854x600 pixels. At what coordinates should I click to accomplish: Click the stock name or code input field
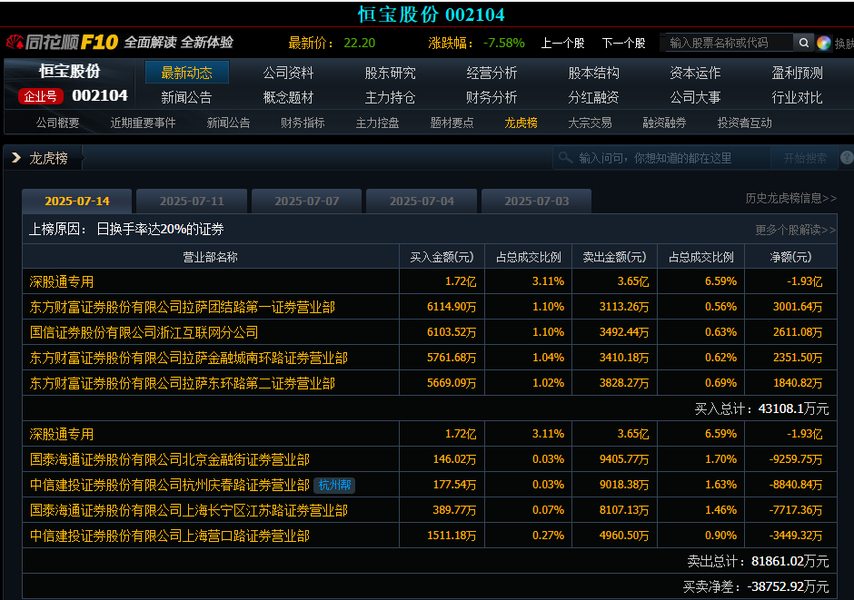[727, 43]
